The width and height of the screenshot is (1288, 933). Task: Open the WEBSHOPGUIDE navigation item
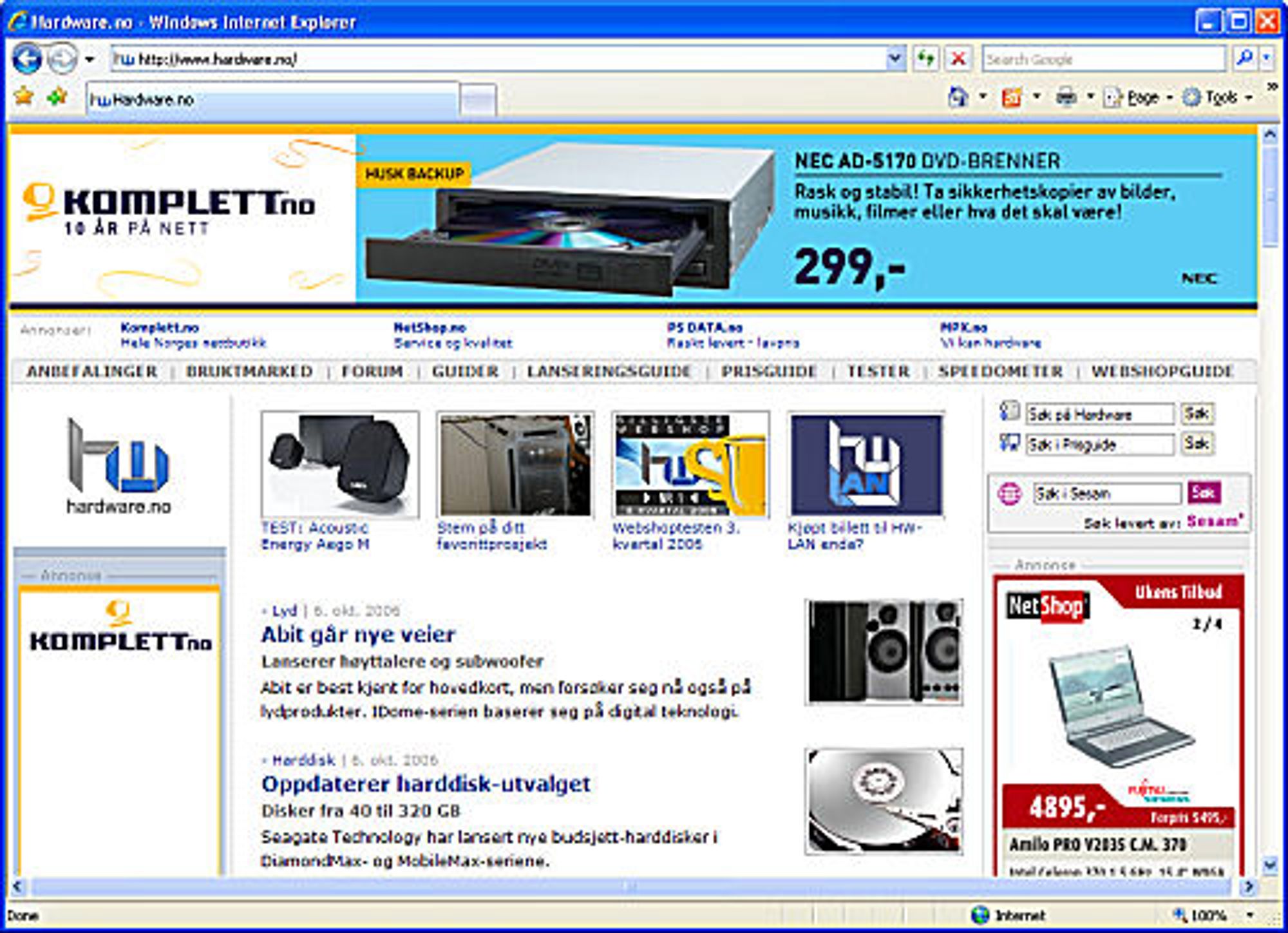click(1162, 372)
